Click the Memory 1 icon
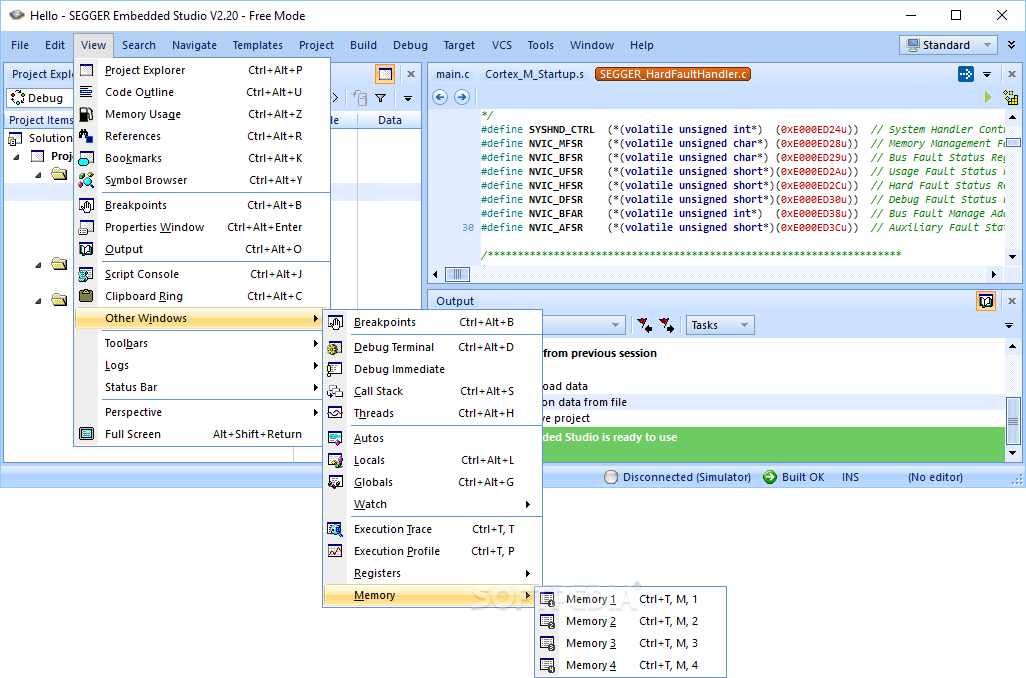 (548, 599)
